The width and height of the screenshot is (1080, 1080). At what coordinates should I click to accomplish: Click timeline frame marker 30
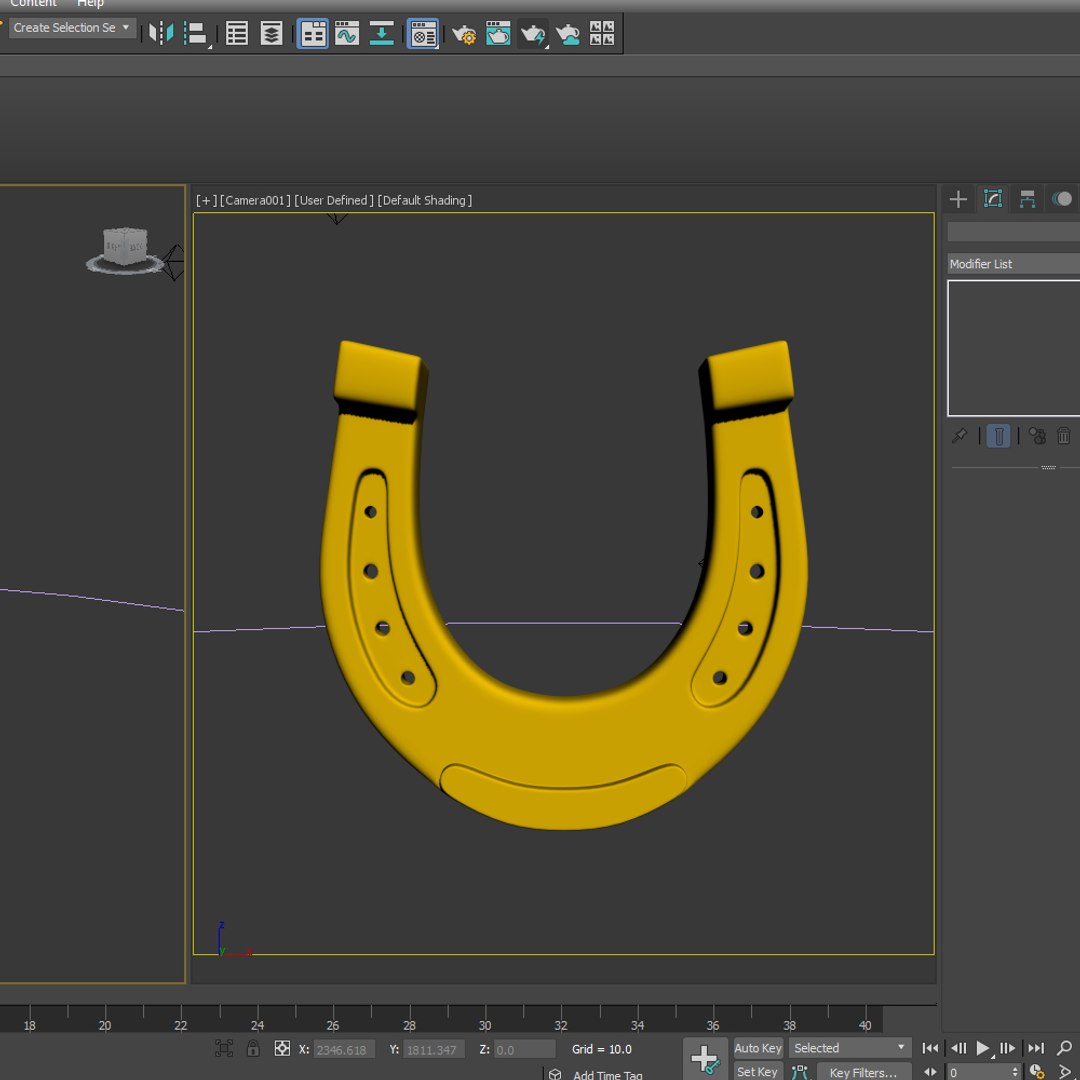(x=485, y=1026)
